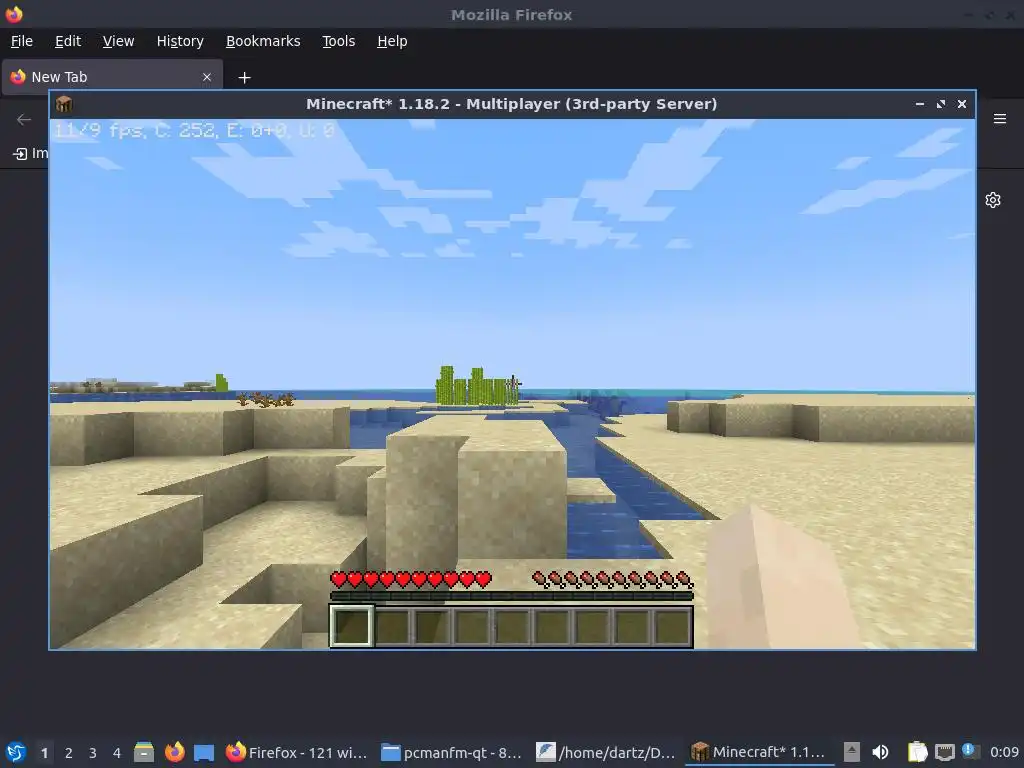The height and width of the screenshot is (768, 1024).
Task: Click the Firefox logo in the title bar
Action: click(x=14, y=14)
